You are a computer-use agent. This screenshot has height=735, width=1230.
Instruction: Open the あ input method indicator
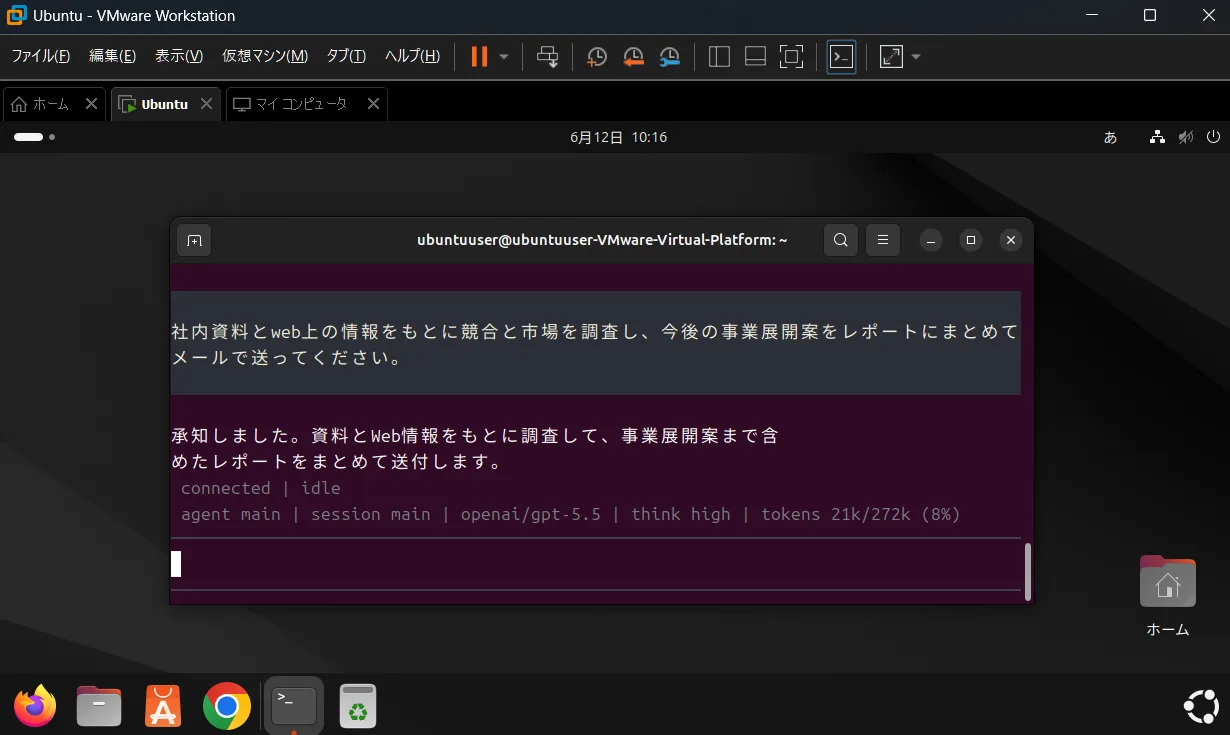click(1110, 137)
